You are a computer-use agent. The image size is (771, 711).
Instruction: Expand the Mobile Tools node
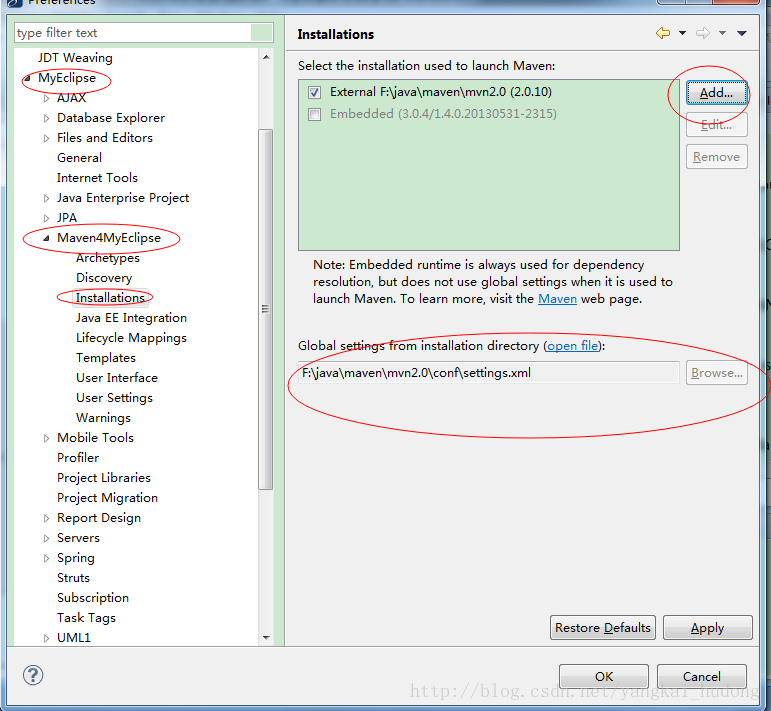coord(46,438)
